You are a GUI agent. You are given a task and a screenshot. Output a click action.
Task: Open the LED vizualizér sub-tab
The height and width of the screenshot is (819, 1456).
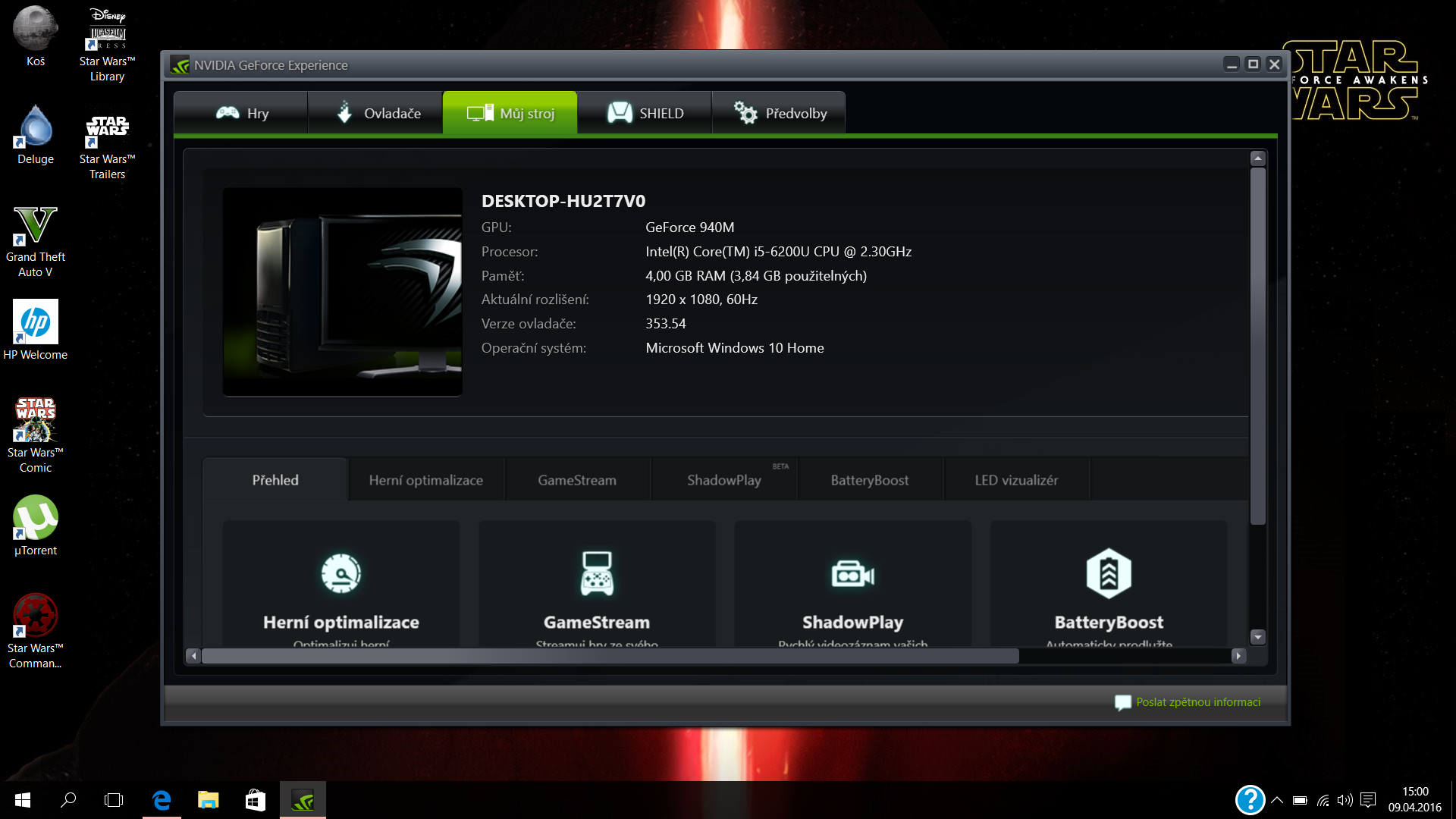click(x=1016, y=480)
